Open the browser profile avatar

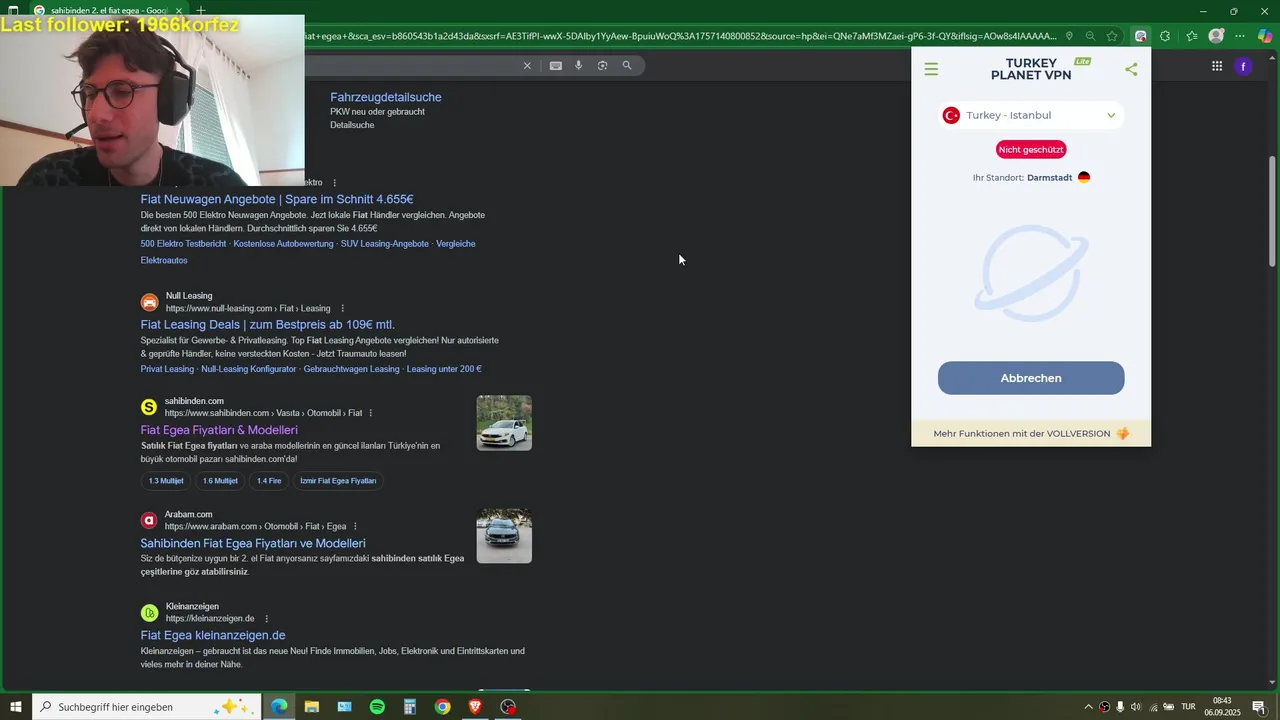(1216, 36)
